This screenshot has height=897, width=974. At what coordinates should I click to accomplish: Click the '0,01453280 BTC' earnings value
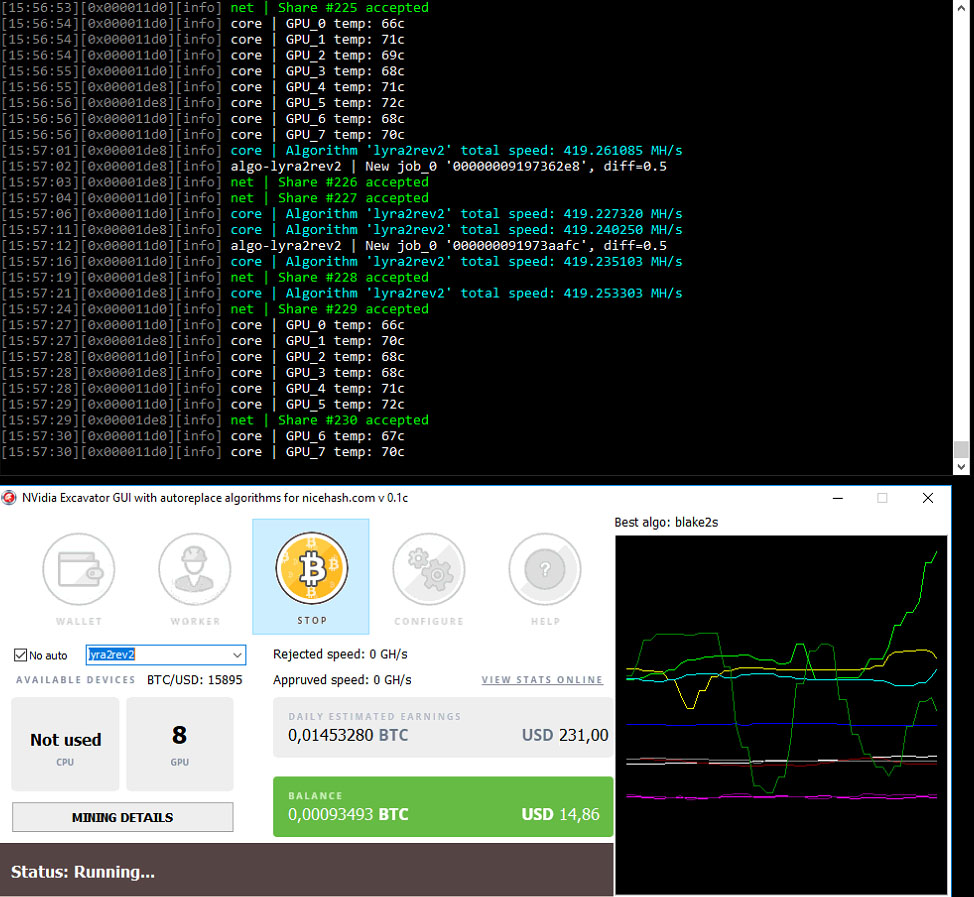pos(348,735)
